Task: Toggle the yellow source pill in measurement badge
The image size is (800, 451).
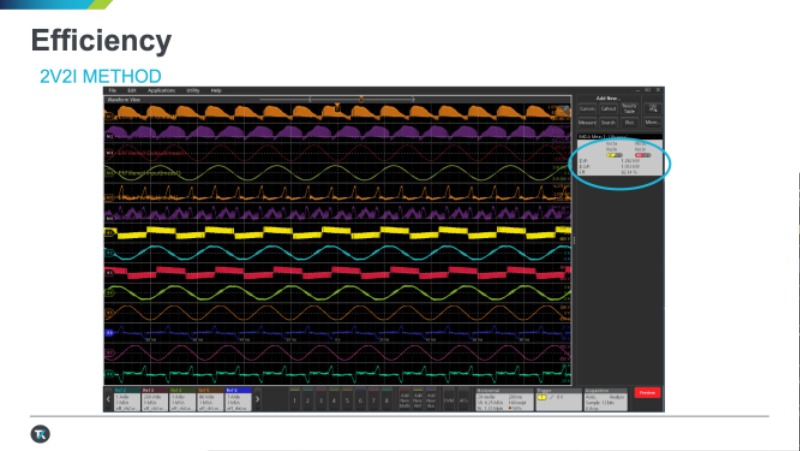Action: (x=614, y=155)
